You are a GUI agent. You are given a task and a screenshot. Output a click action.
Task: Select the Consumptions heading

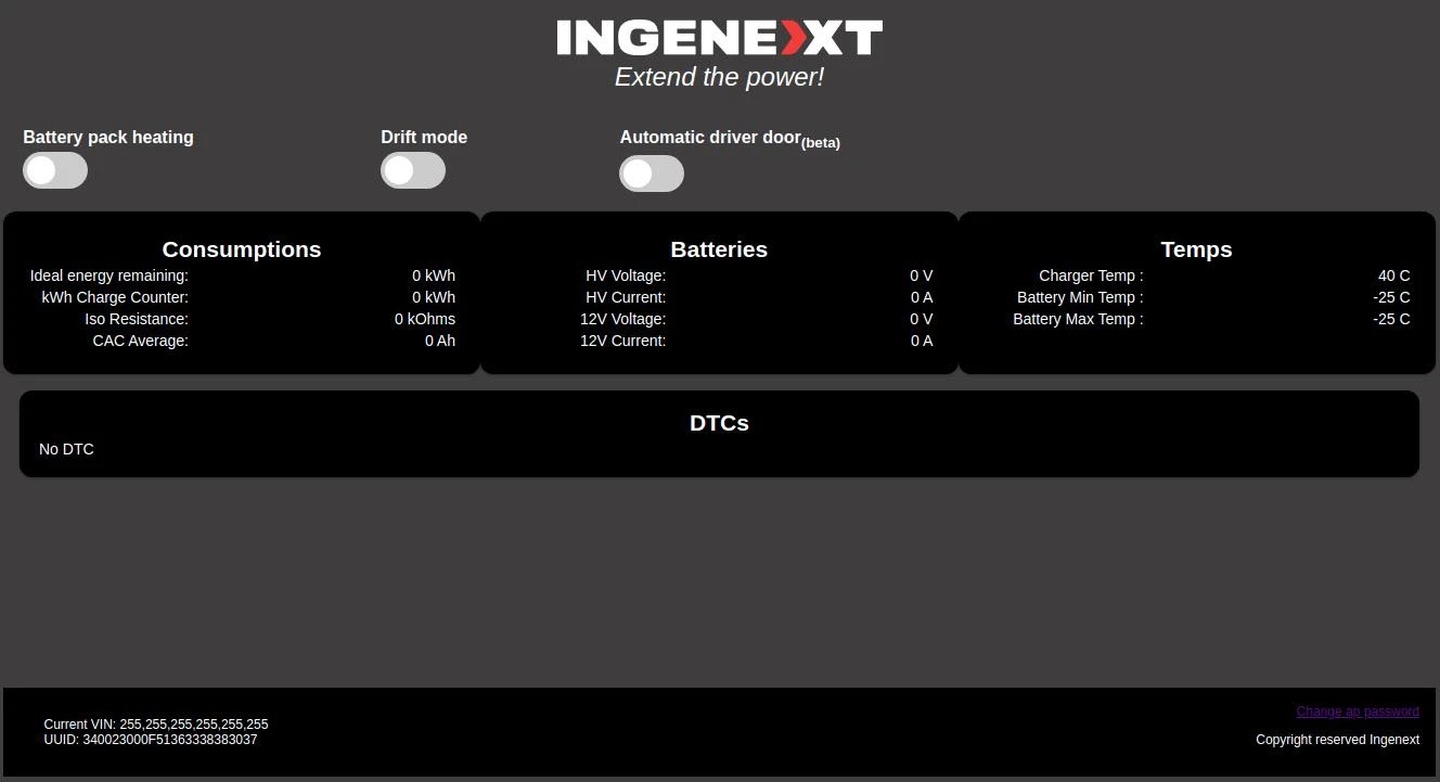tap(242, 250)
